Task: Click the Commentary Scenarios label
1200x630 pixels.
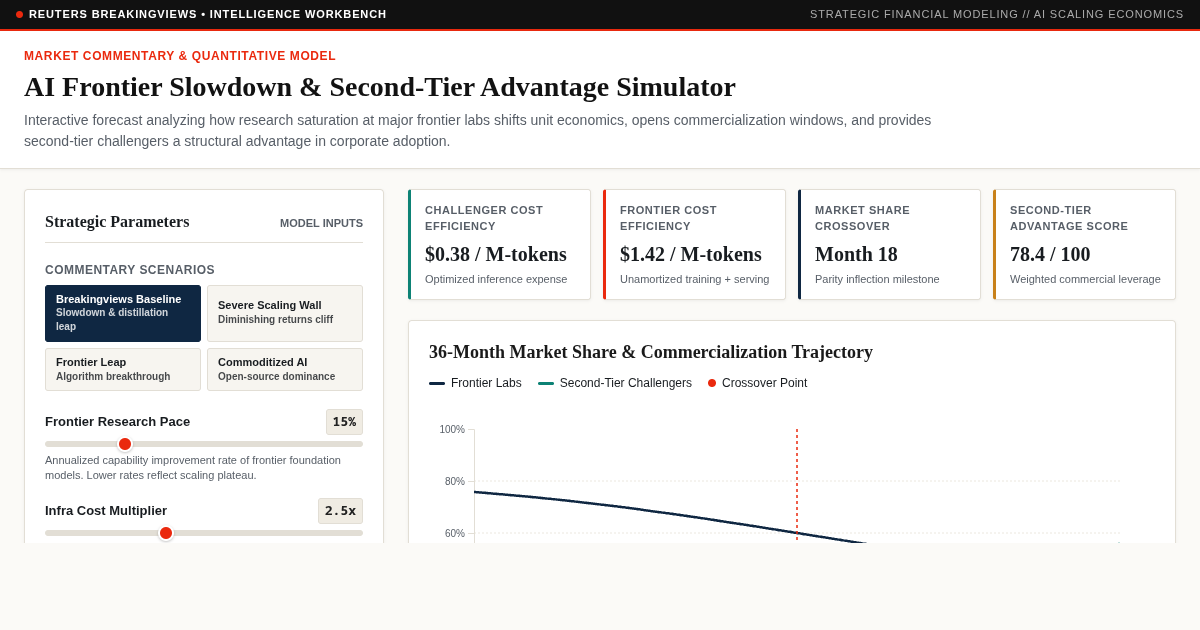Action: click(x=130, y=270)
